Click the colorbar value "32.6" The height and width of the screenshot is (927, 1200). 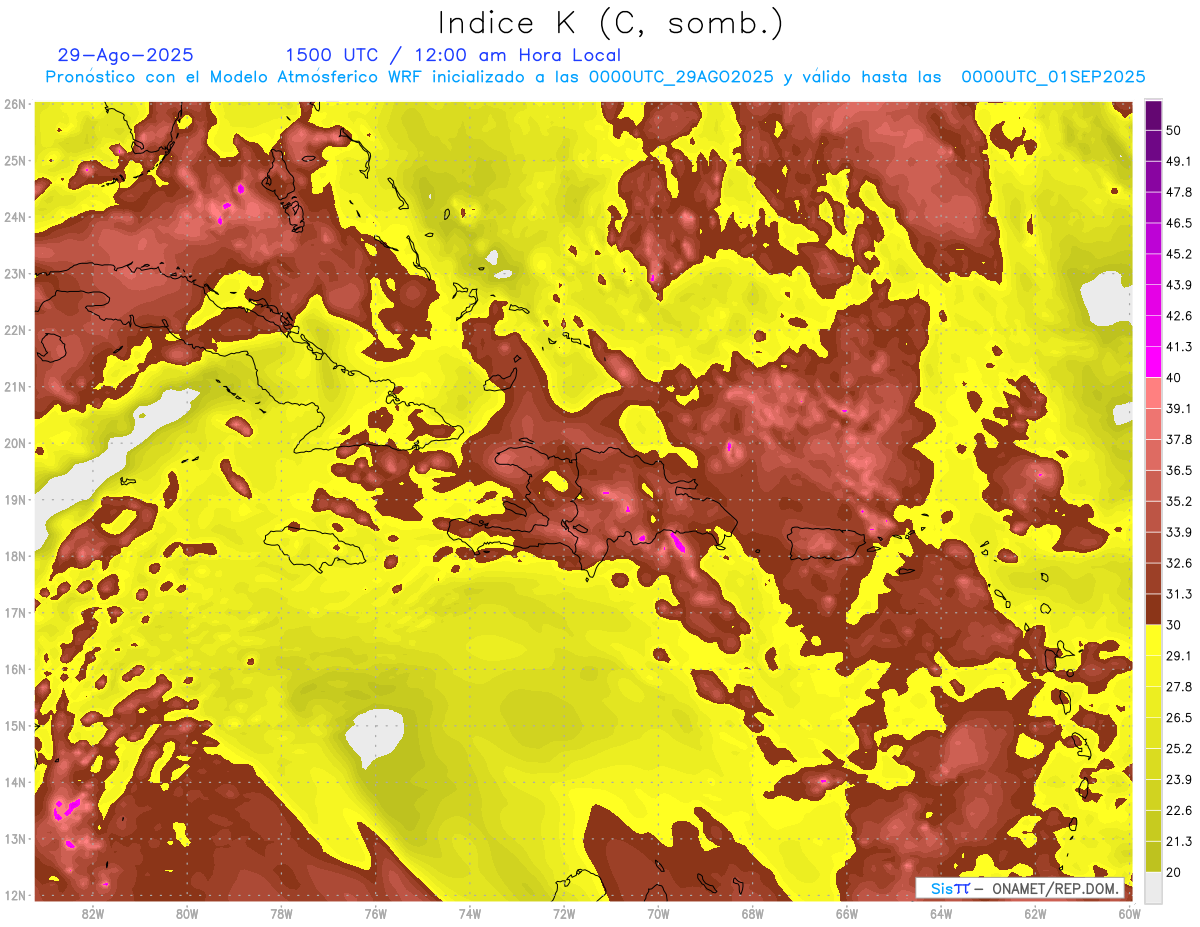[1179, 563]
